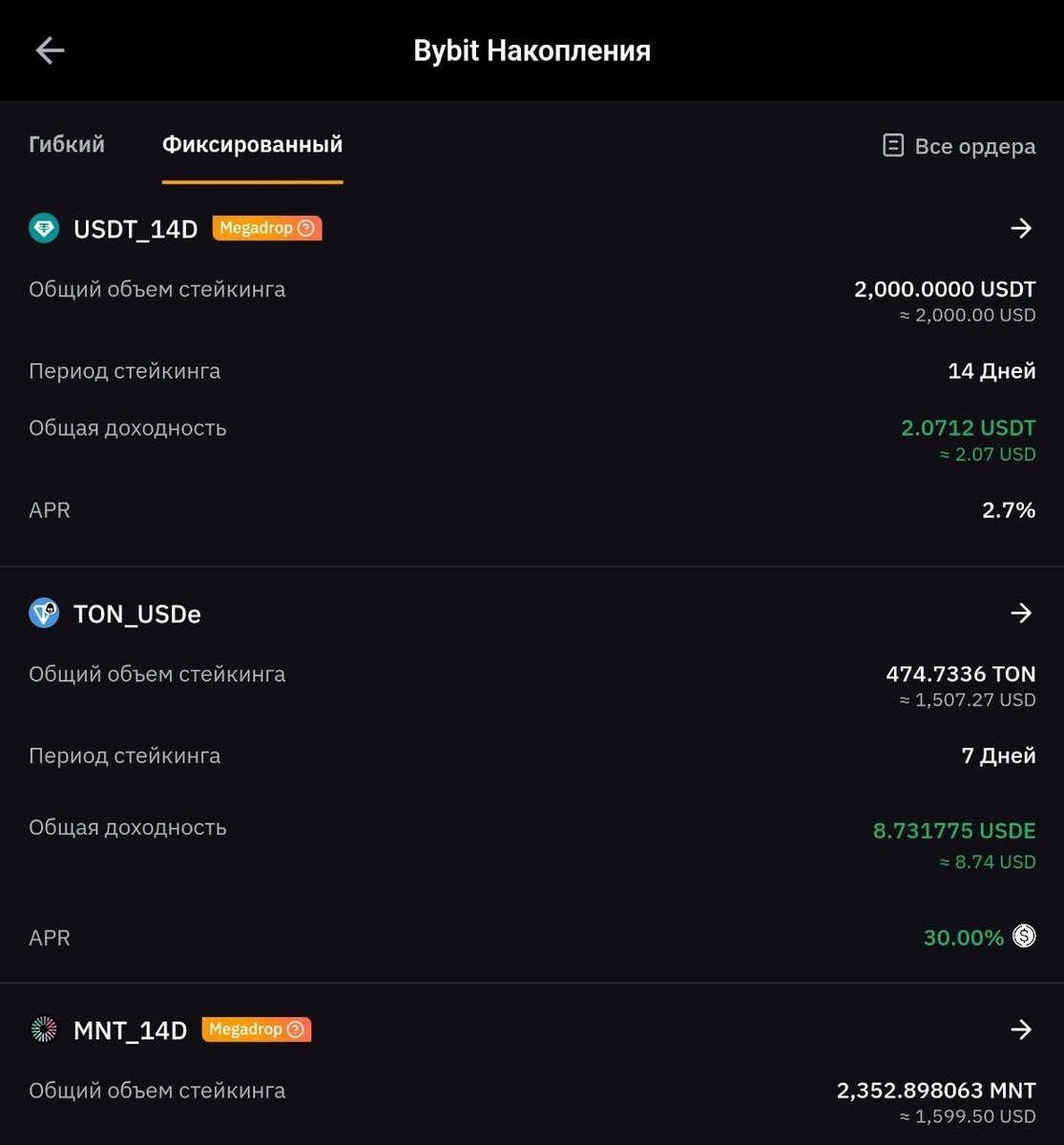Viewport: 1064px width, 1145px height.
Task: Open MNT_14D details via right arrow
Action: (x=1021, y=1030)
